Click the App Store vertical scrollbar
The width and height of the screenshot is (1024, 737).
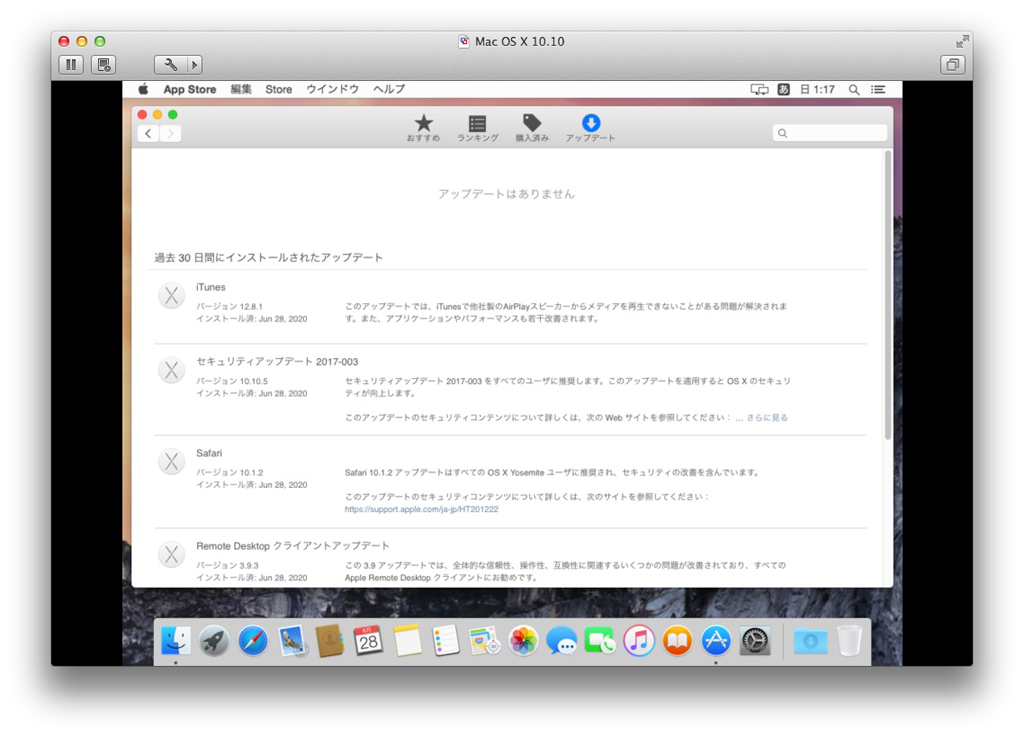coord(888,294)
